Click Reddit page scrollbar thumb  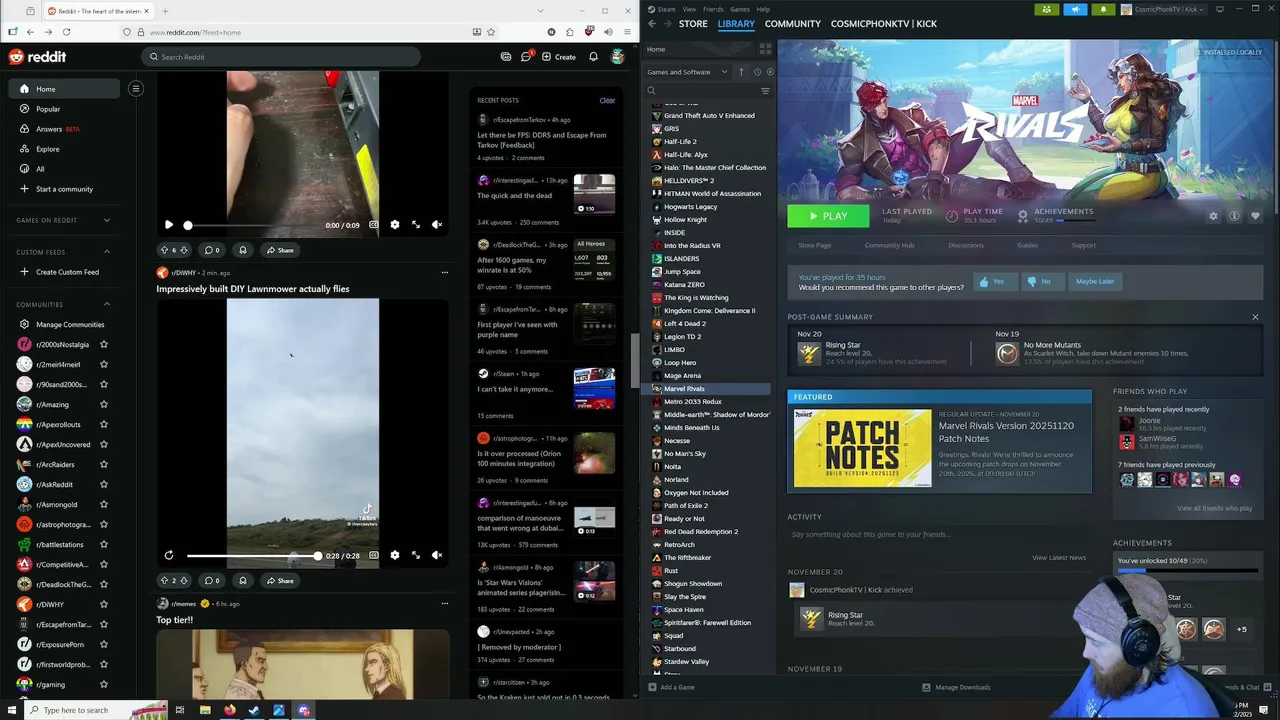[633, 360]
